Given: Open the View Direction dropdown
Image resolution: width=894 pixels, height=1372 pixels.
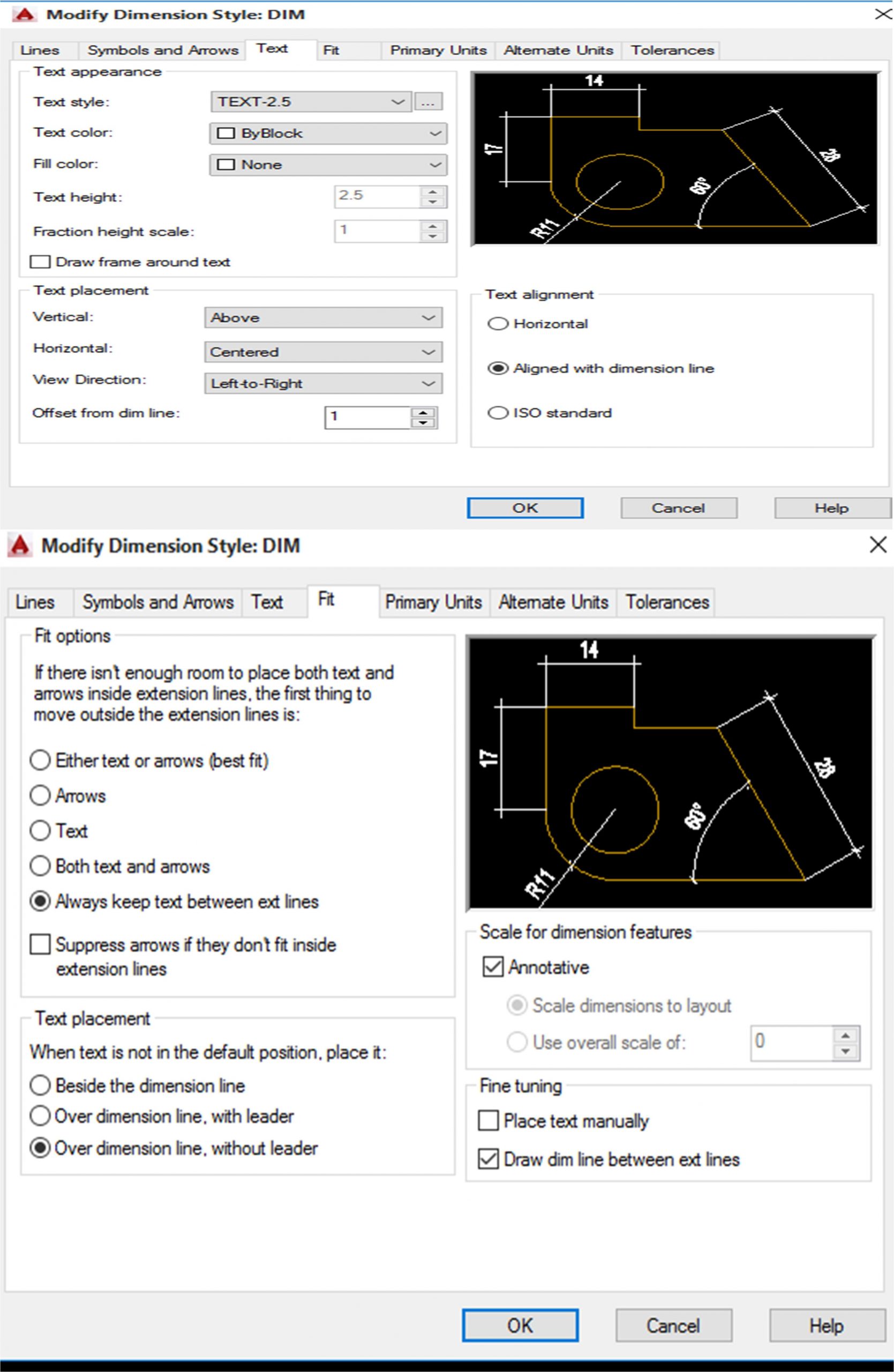Looking at the screenshot, I should pos(323,383).
